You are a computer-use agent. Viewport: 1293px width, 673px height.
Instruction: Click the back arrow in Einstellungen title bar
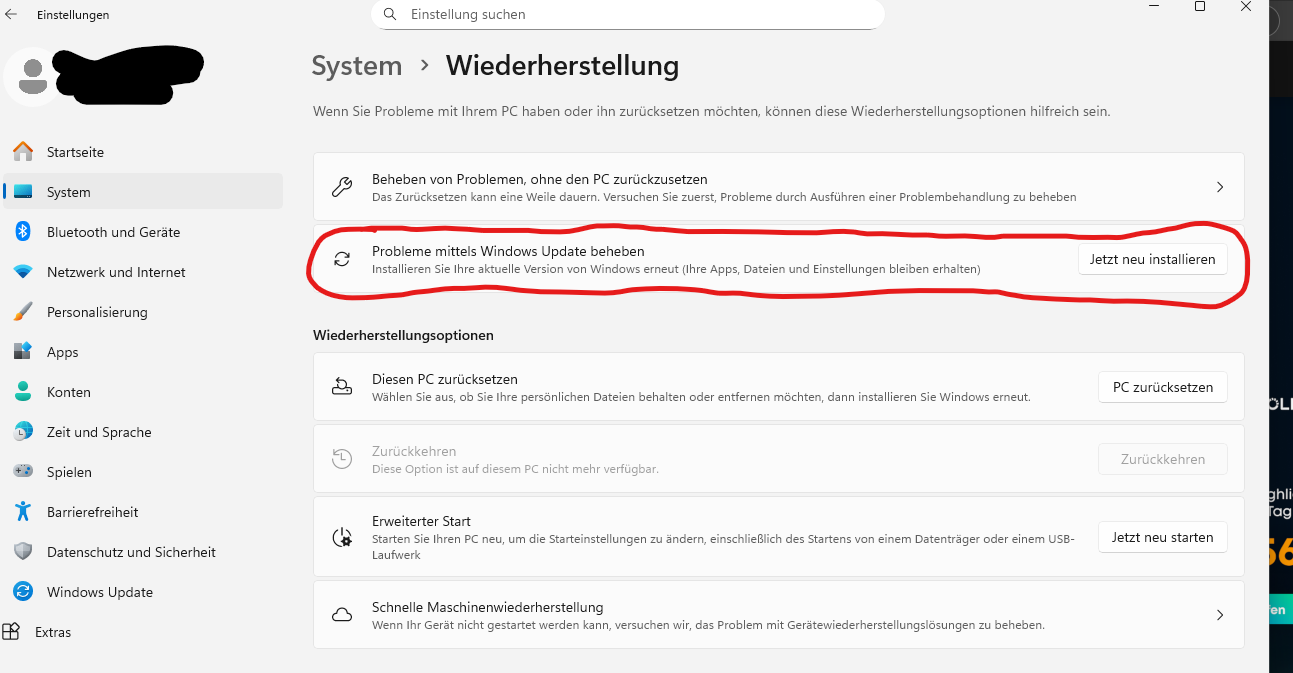click(11, 15)
